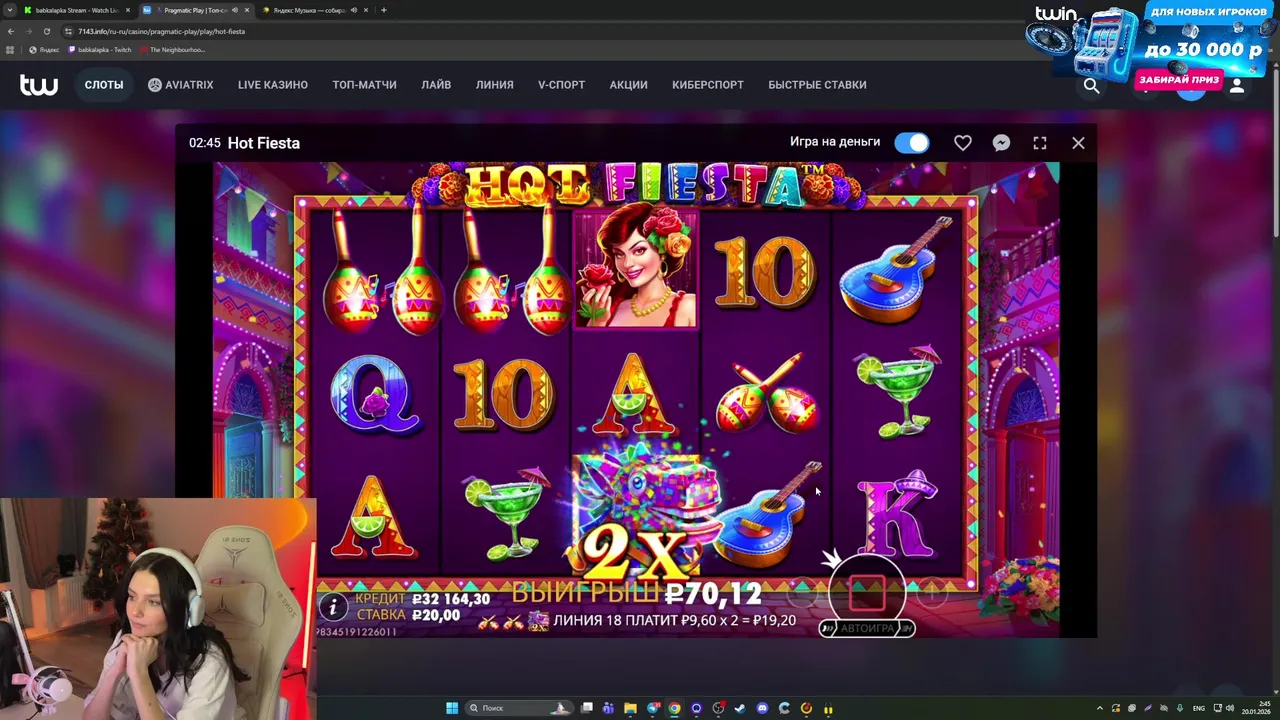Image resolution: width=1280 pixels, height=720 pixels.
Task: Open the twin site search icon
Action: [x=1091, y=86]
